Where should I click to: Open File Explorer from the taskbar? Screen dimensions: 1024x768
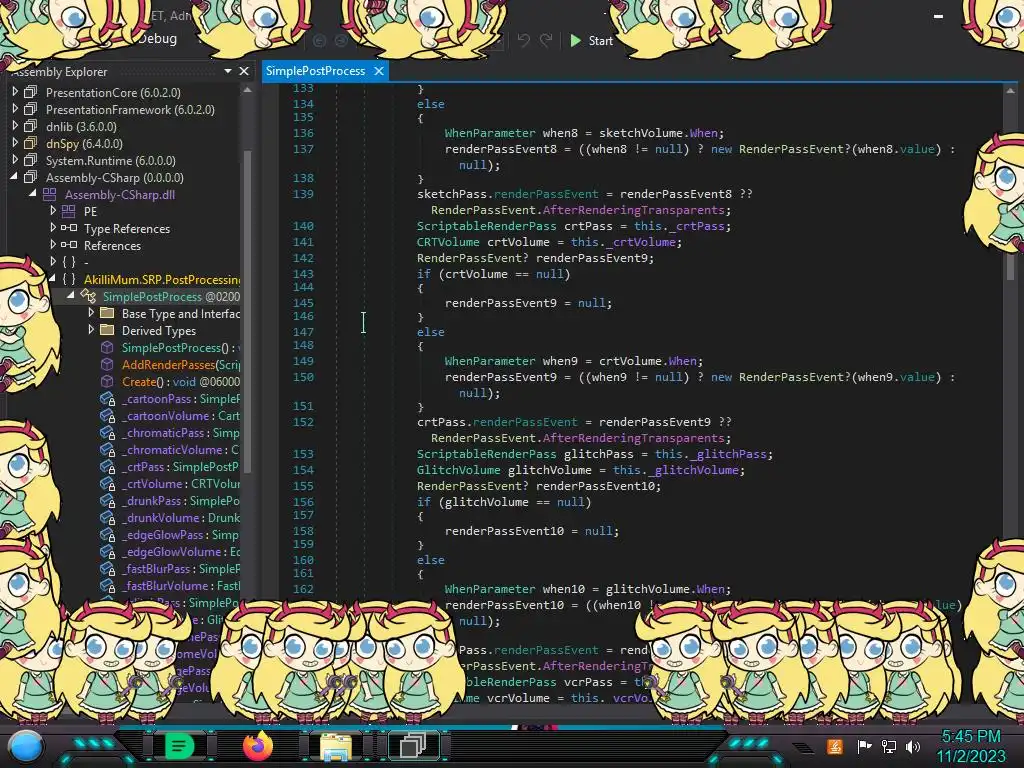point(336,746)
